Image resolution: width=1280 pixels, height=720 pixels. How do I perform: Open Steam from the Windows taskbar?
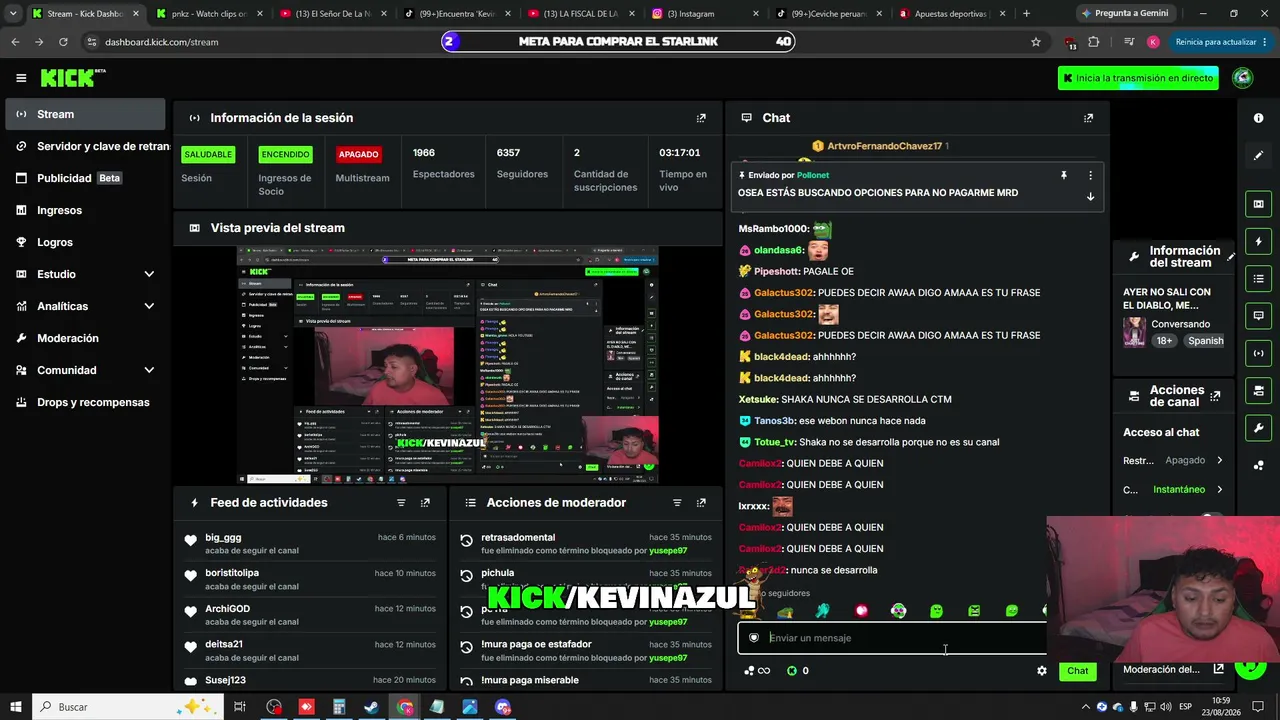click(371, 707)
